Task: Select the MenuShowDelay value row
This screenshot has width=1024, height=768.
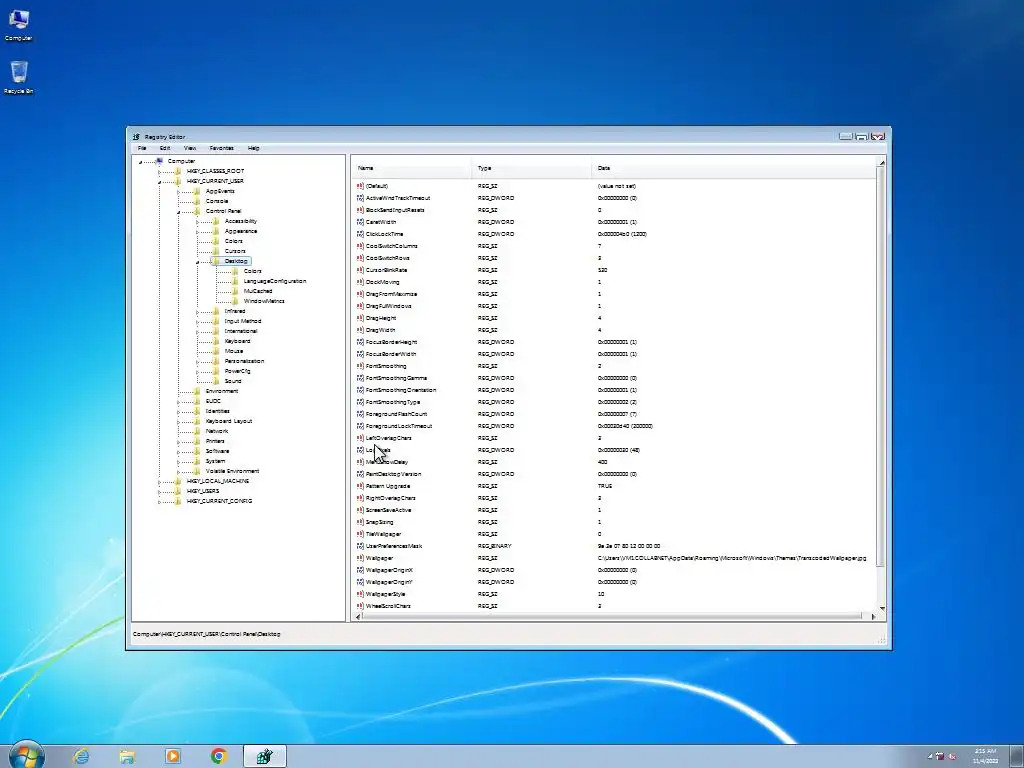Action: point(614,462)
